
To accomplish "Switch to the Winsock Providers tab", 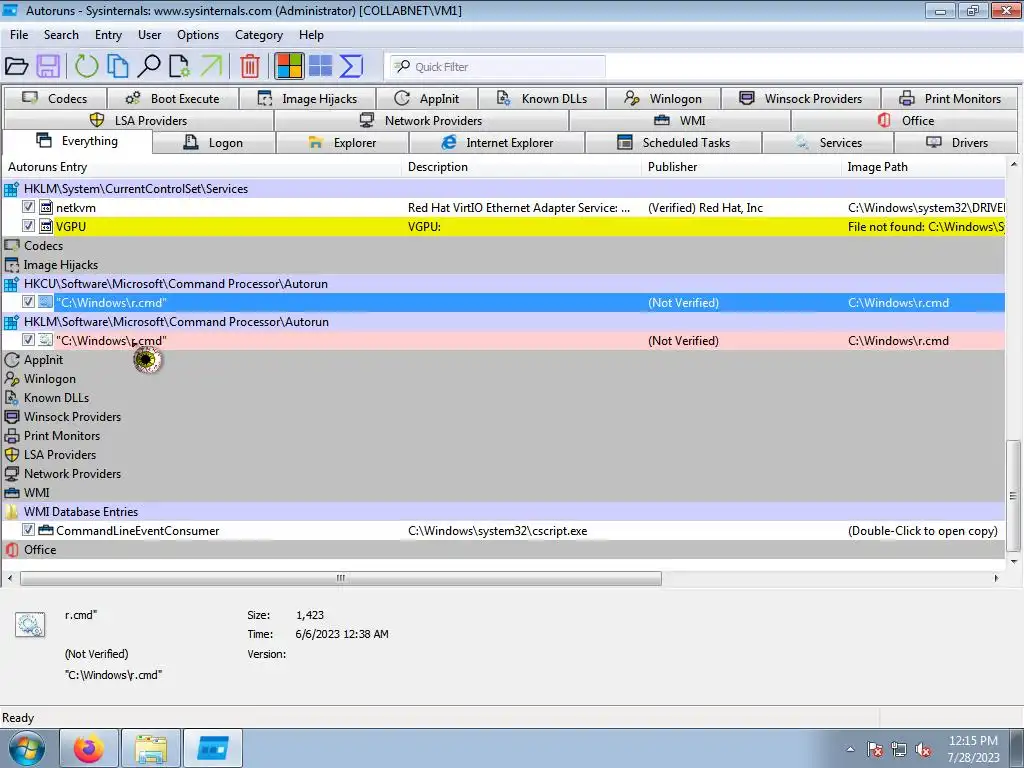I will click(x=801, y=99).
